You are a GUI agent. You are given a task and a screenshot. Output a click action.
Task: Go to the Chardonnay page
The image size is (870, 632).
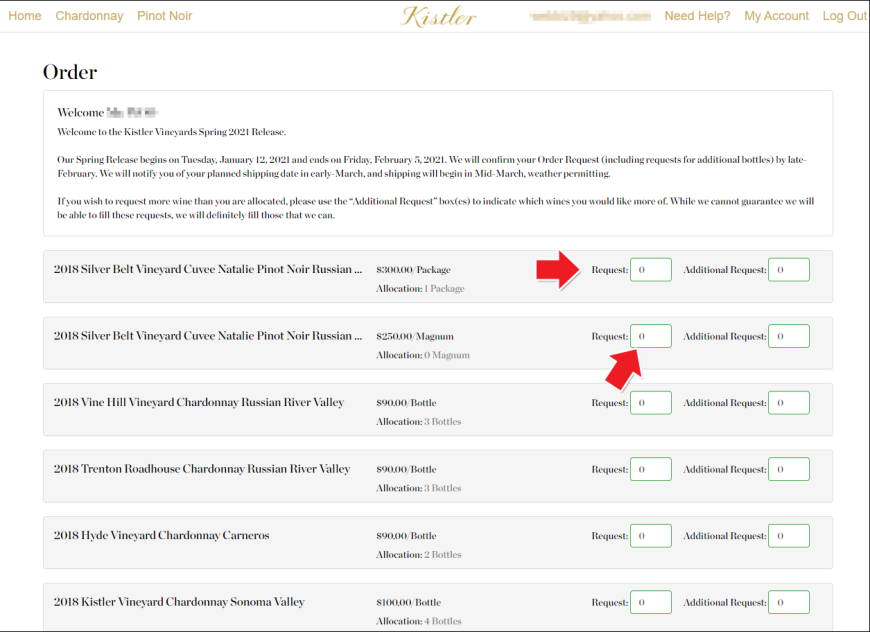[x=89, y=16]
